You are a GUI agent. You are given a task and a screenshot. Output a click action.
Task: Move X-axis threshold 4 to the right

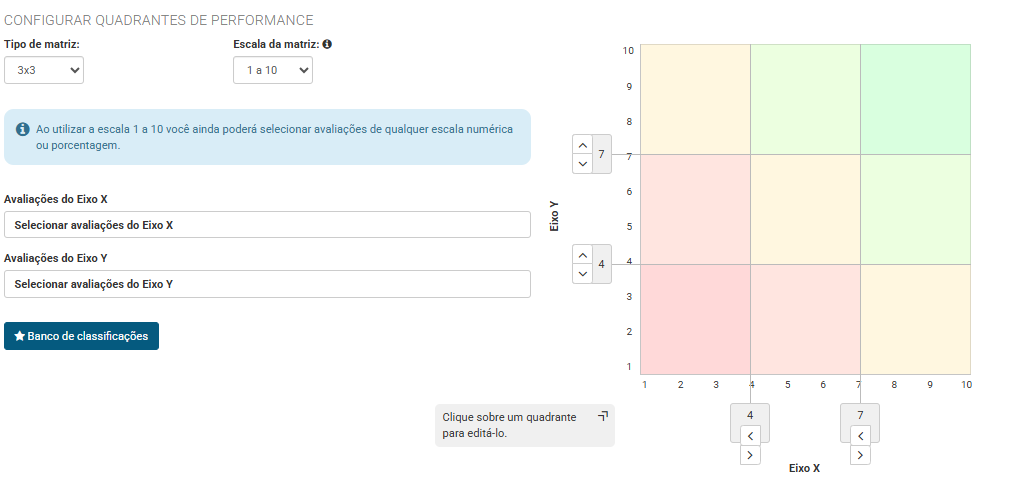click(751, 455)
